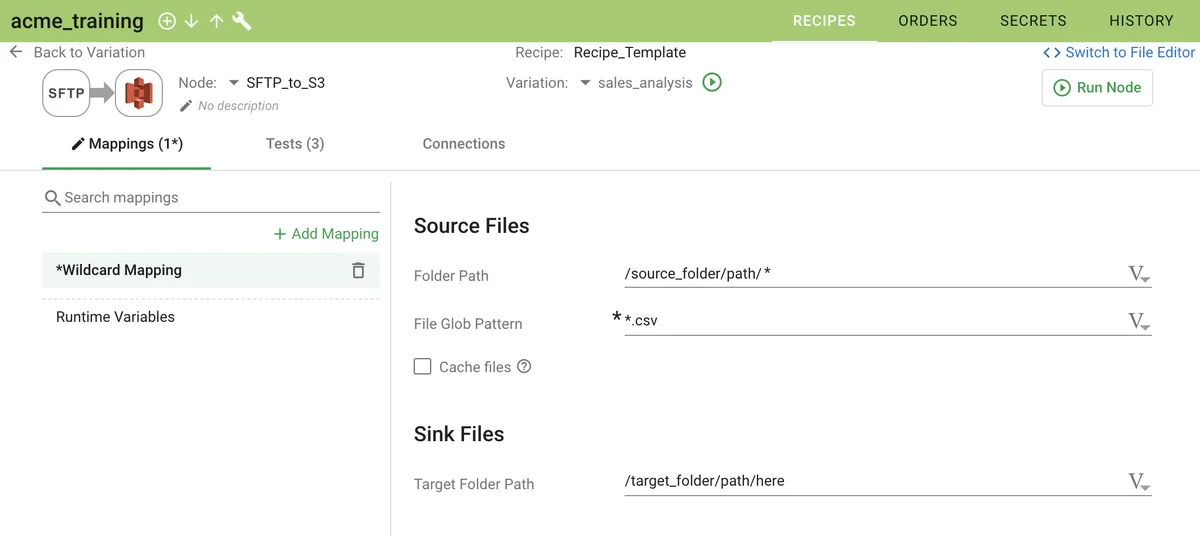Click the down arrow icon in header
The image size is (1200, 536).
191,21
